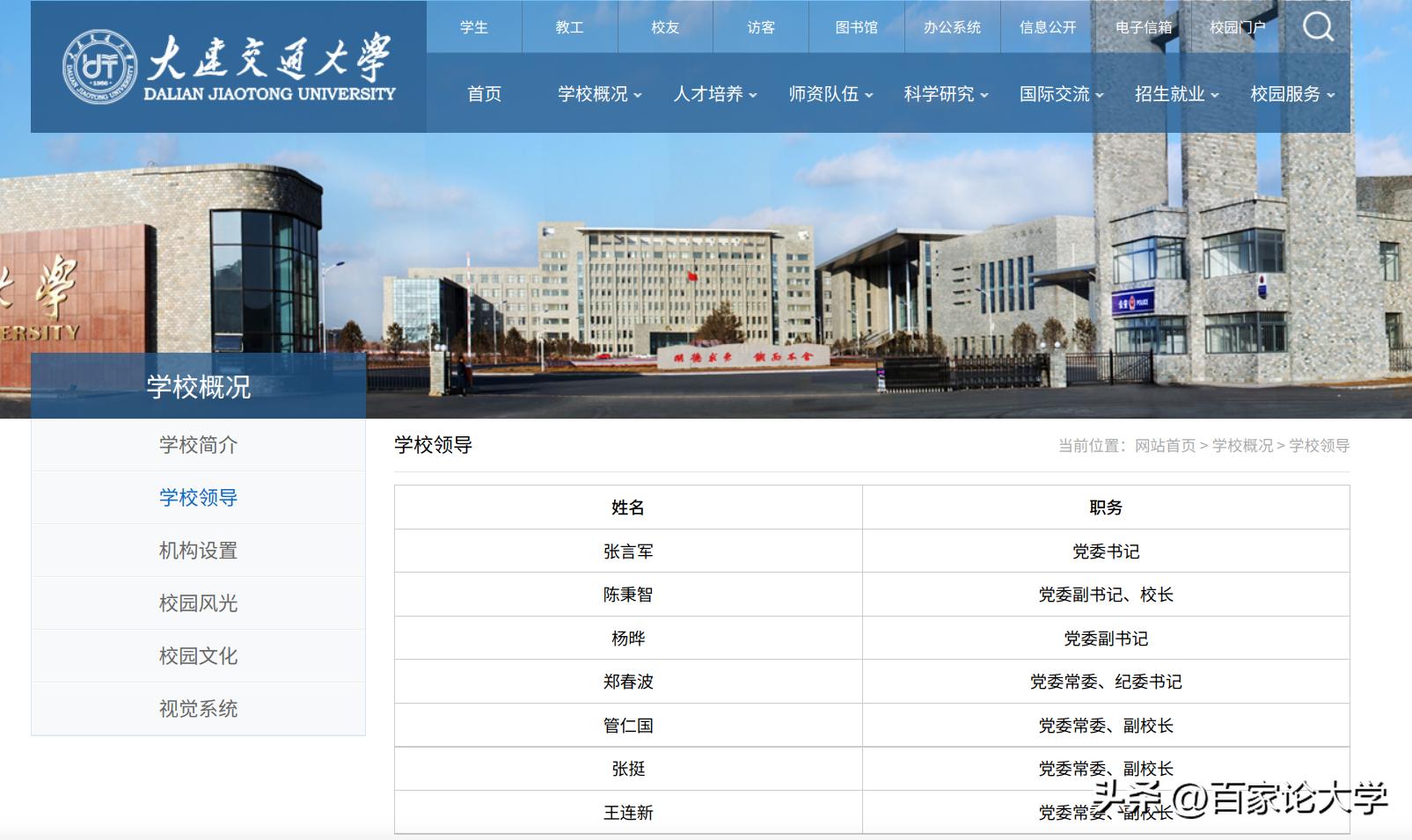
Task: Click 学校领导 in the breadcrumb
Action: [x=1319, y=446]
